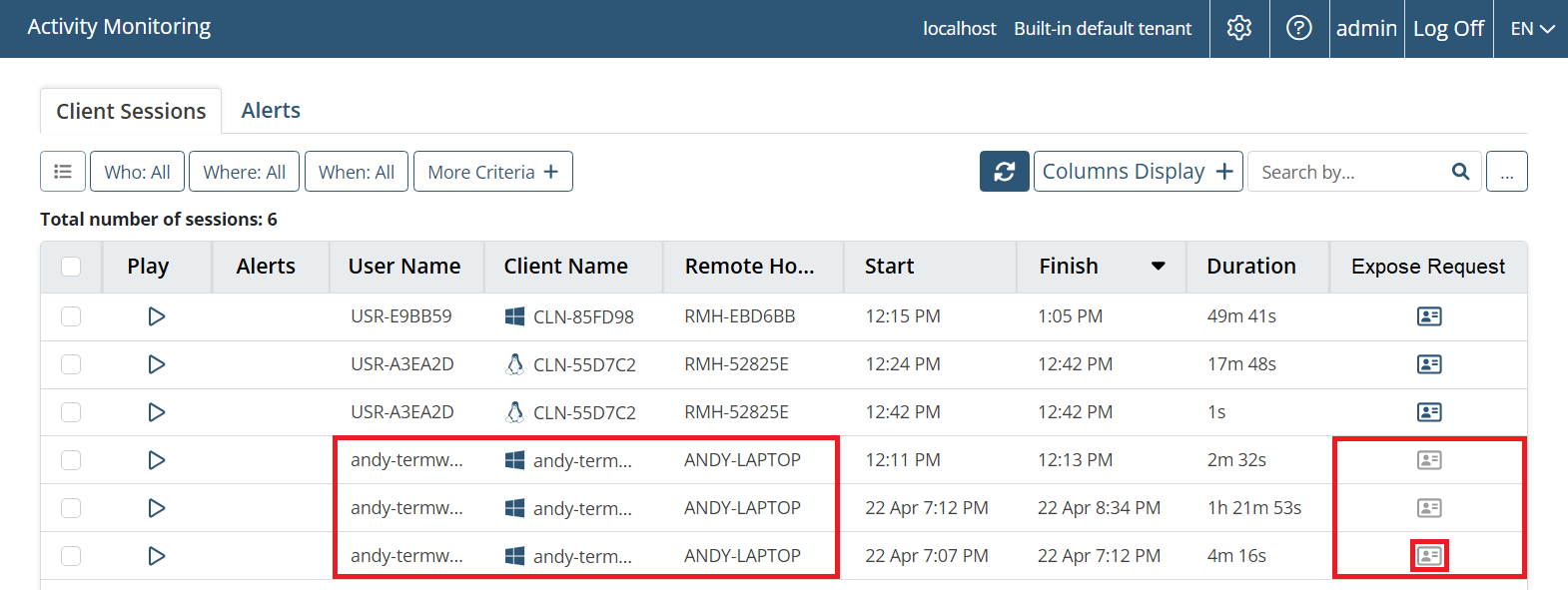Open expose request for 4m 16s session
This screenshot has height=590, width=1568.
pos(1429,556)
